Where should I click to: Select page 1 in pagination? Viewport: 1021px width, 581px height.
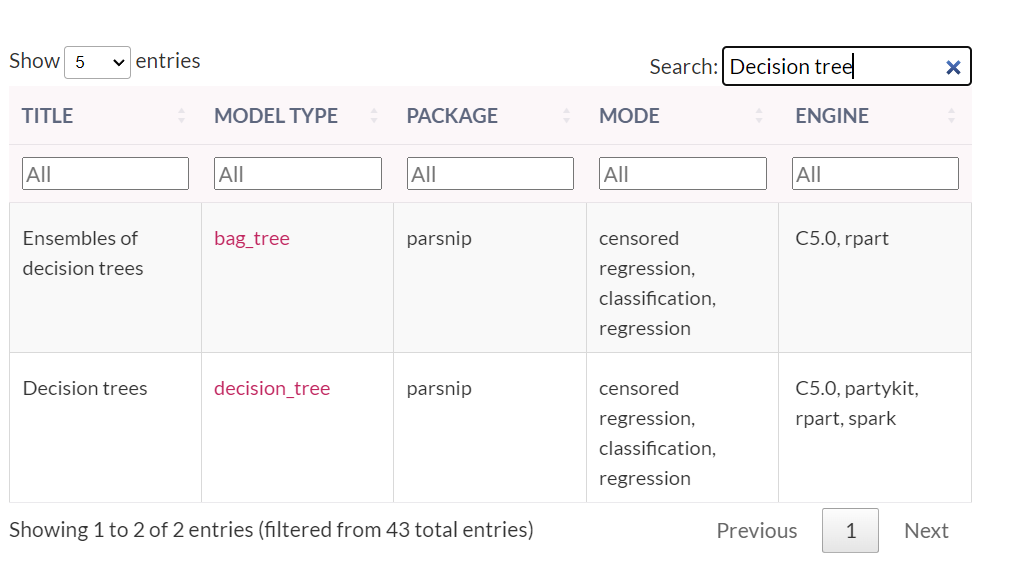(x=850, y=531)
